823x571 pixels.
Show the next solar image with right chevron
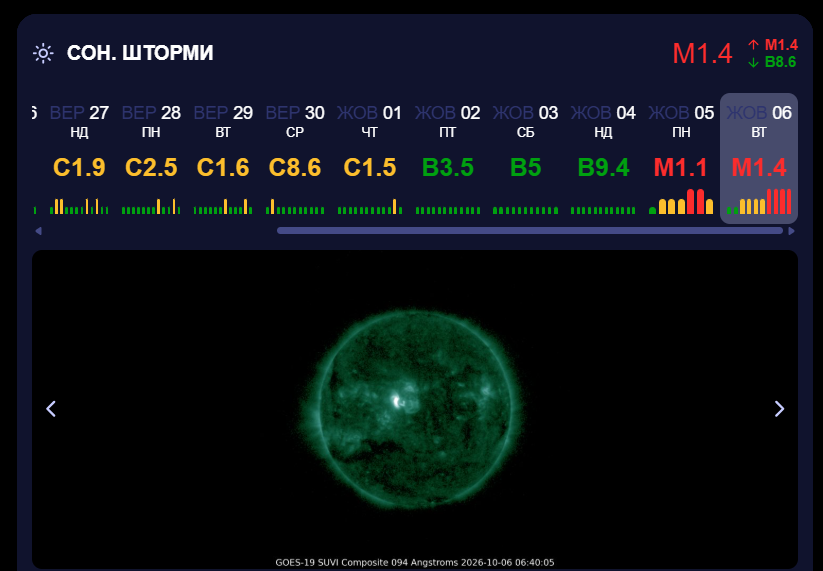tap(779, 409)
